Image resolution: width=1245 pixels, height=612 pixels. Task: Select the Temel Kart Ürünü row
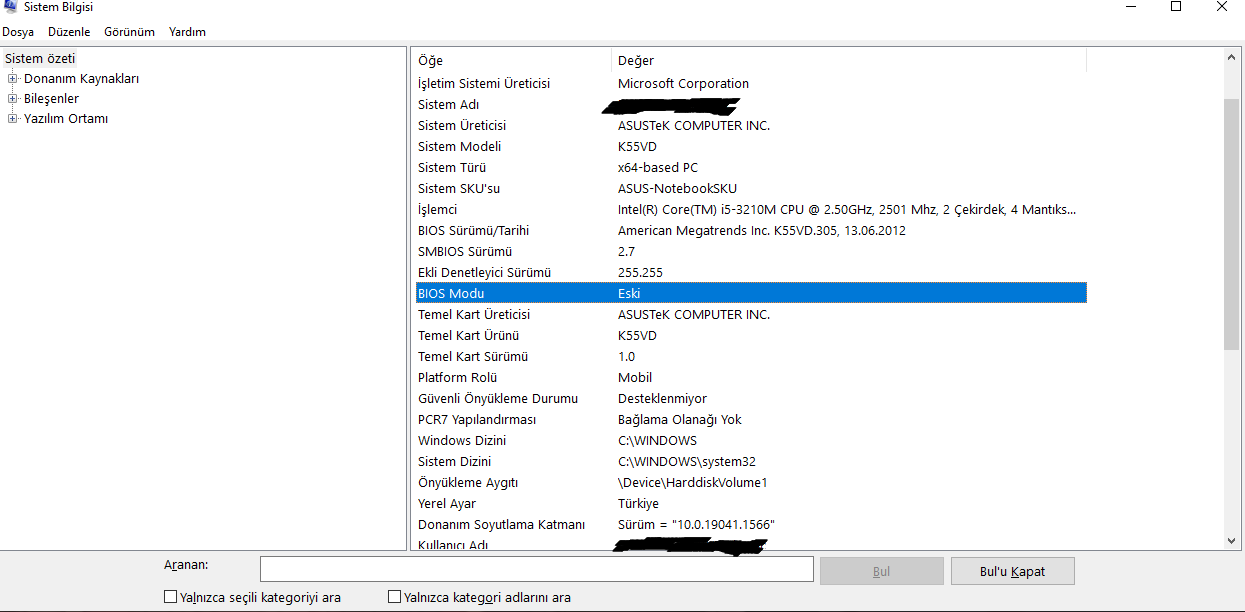coord(751,335)
